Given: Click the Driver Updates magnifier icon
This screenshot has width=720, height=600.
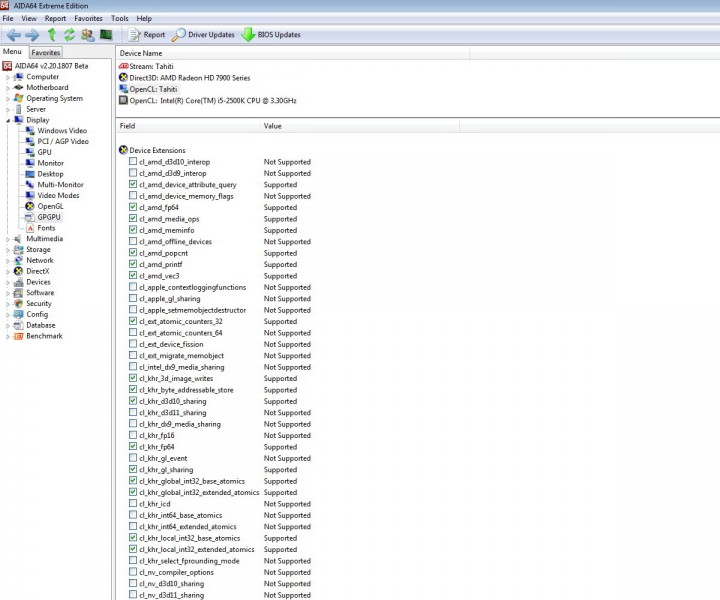Looking at the screenshot, I should pyautogui.click(x=178, y=35).
